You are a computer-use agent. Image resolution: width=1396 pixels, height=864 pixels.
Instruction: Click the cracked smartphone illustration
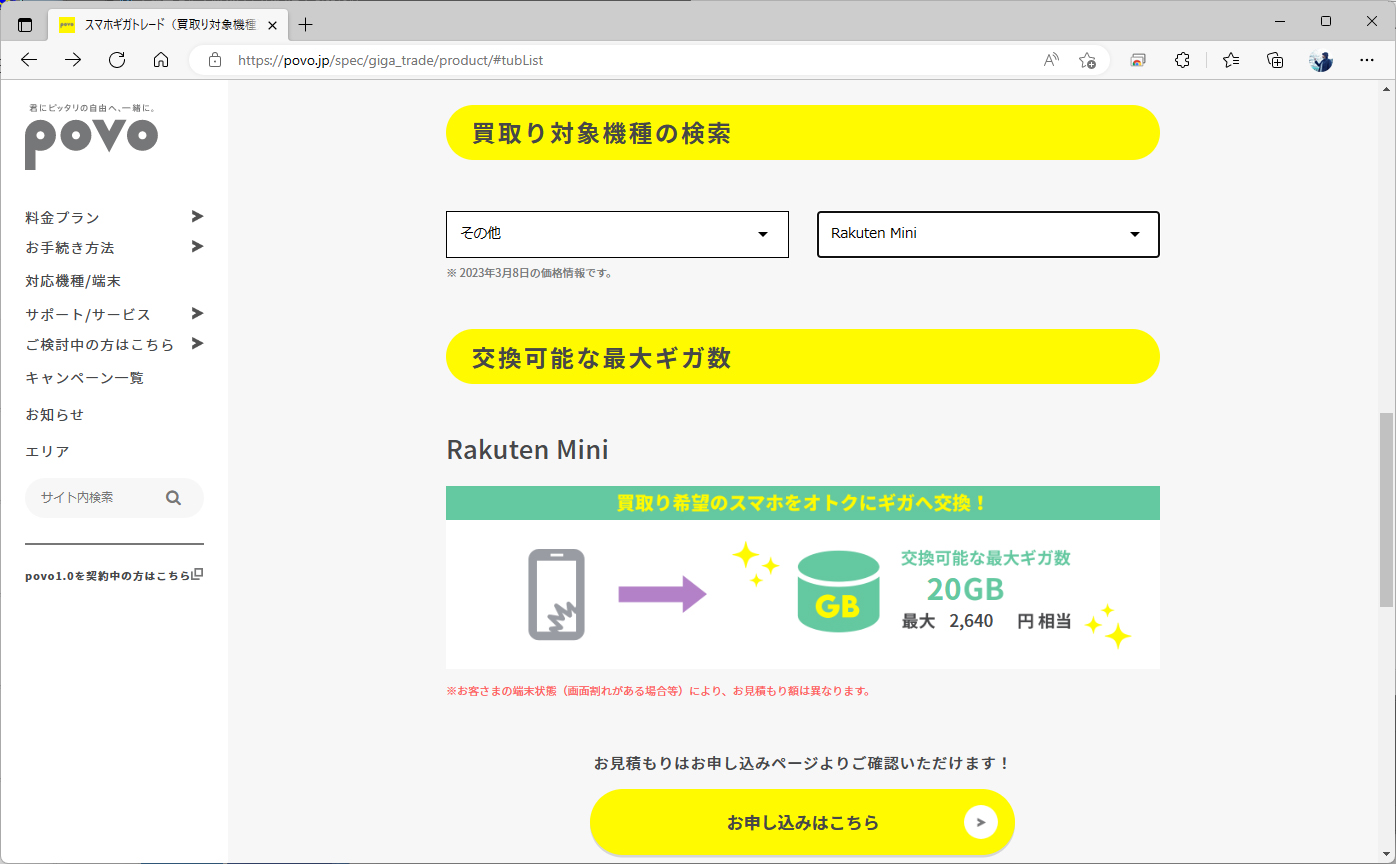click(556, 594)
